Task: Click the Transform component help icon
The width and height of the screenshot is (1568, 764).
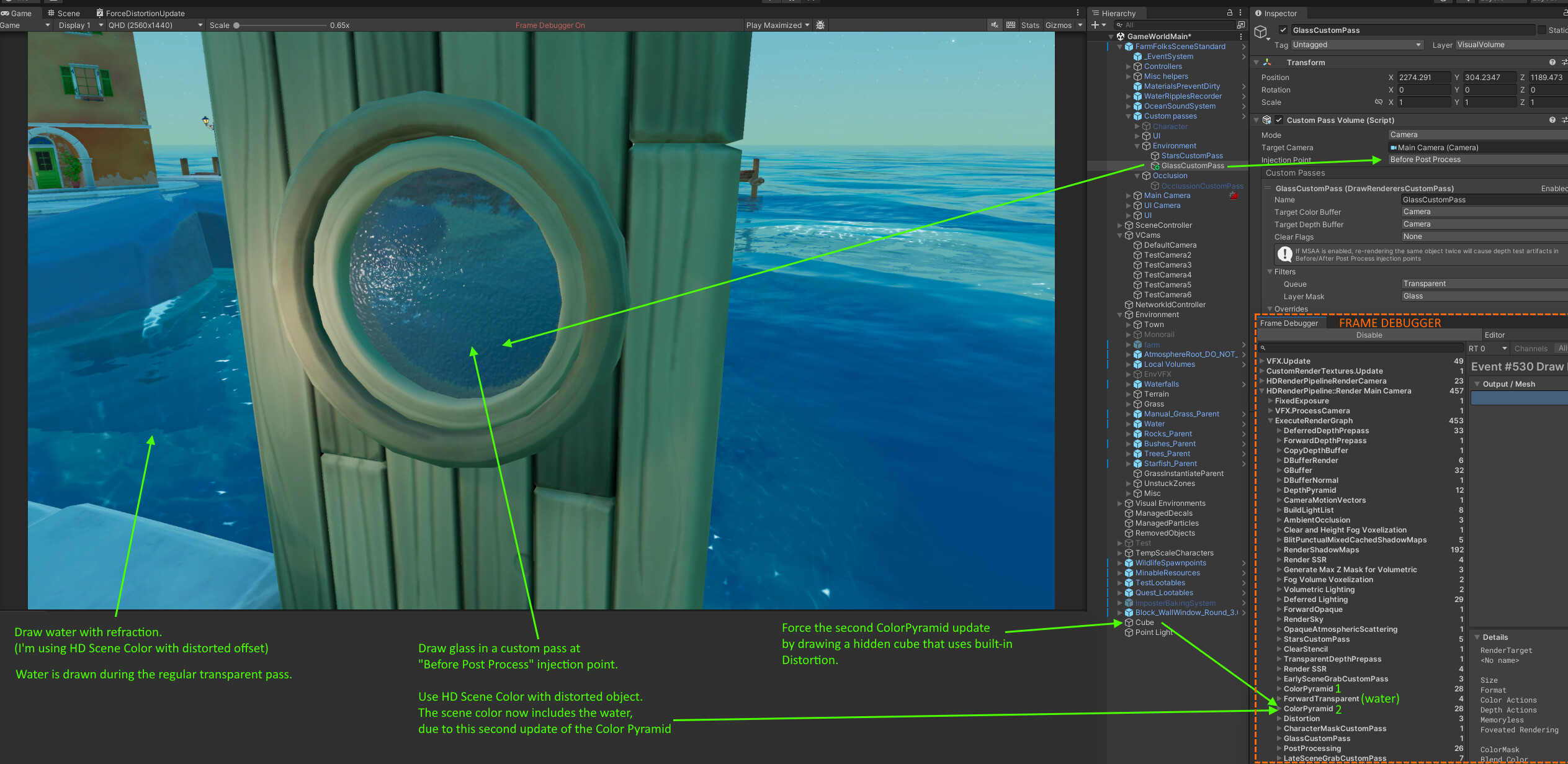Action: click(1552, 63)
